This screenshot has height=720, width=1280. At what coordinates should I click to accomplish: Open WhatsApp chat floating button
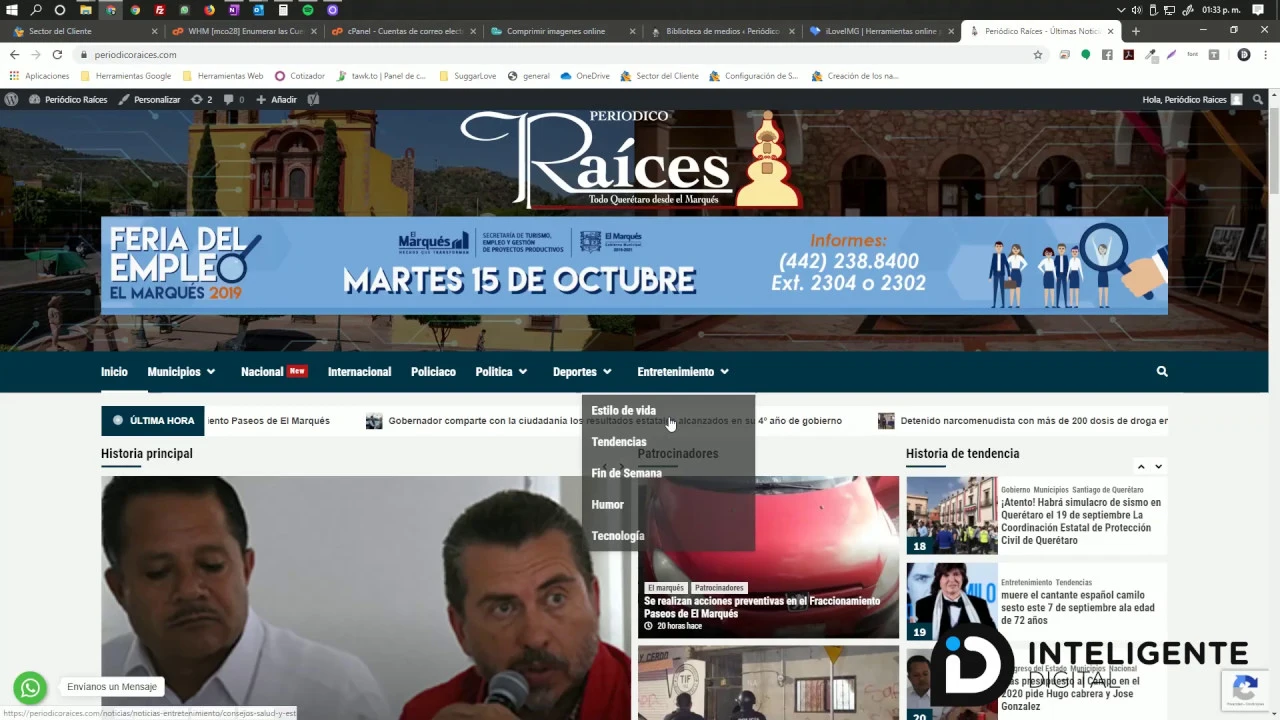[x=30, y=688]
